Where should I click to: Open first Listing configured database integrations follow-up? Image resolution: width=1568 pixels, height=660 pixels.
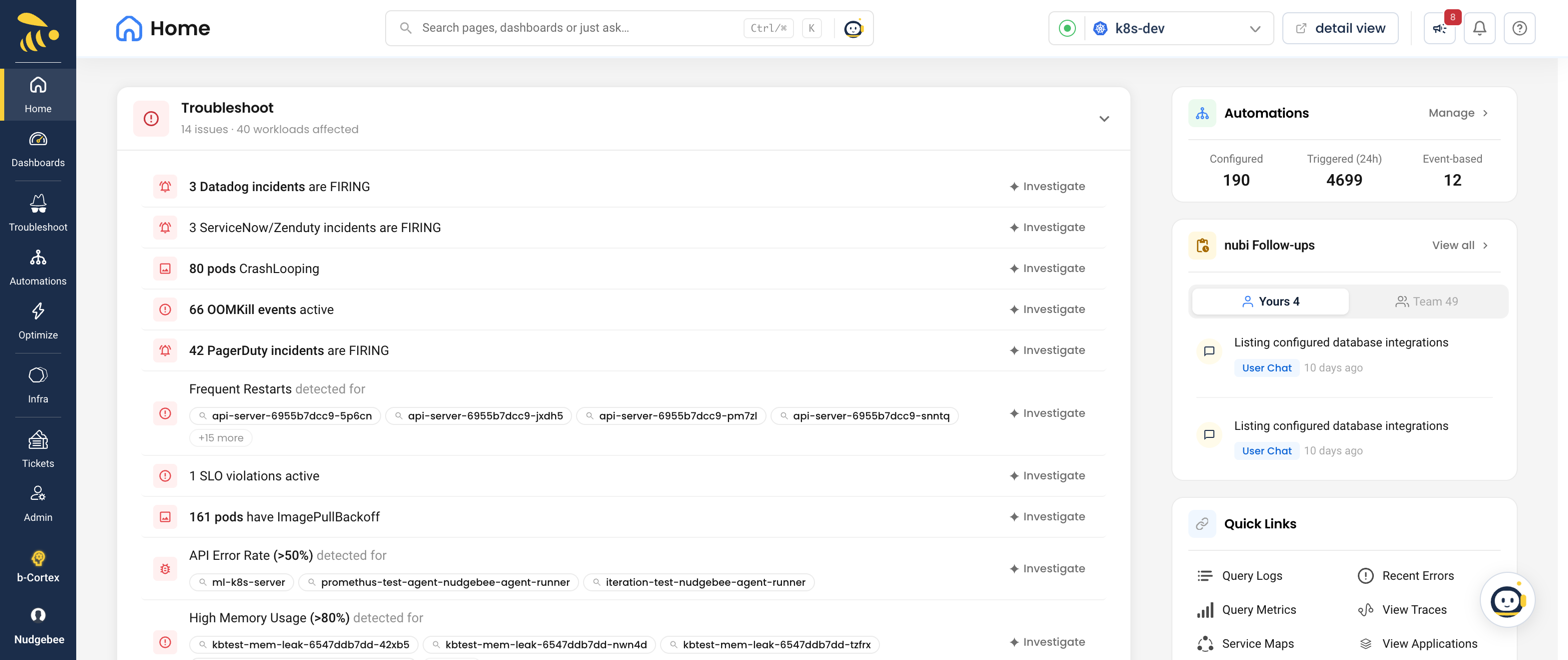(1341, 342)
